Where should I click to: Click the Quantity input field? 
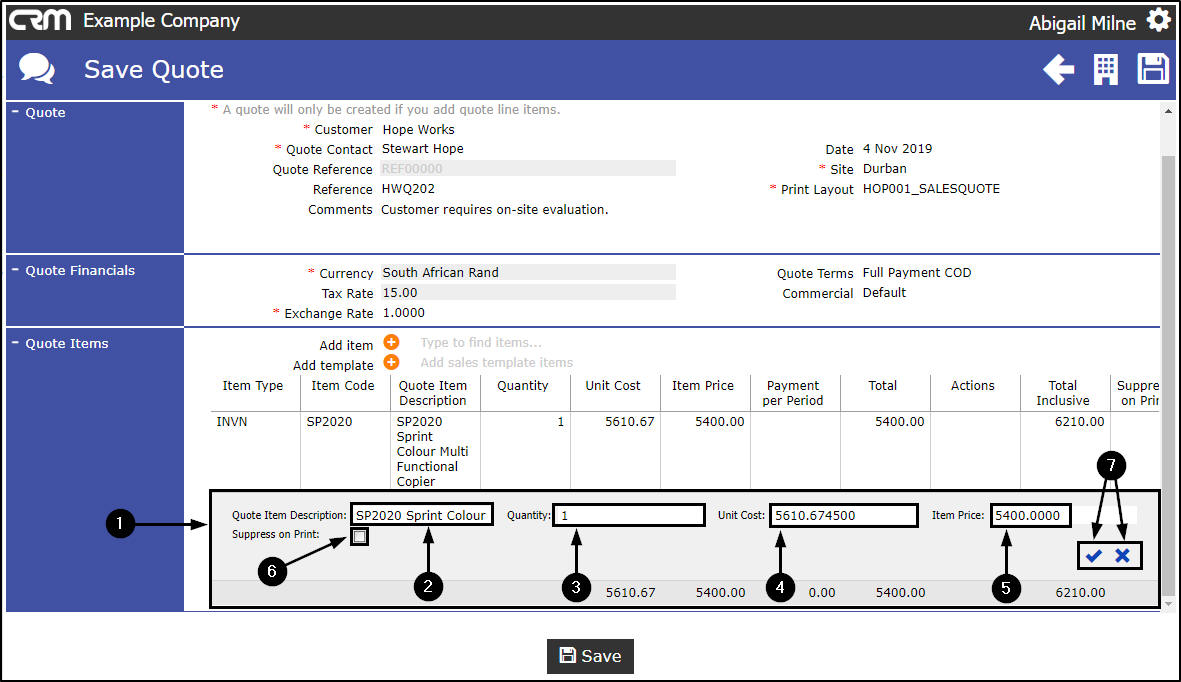click(629, 515)
